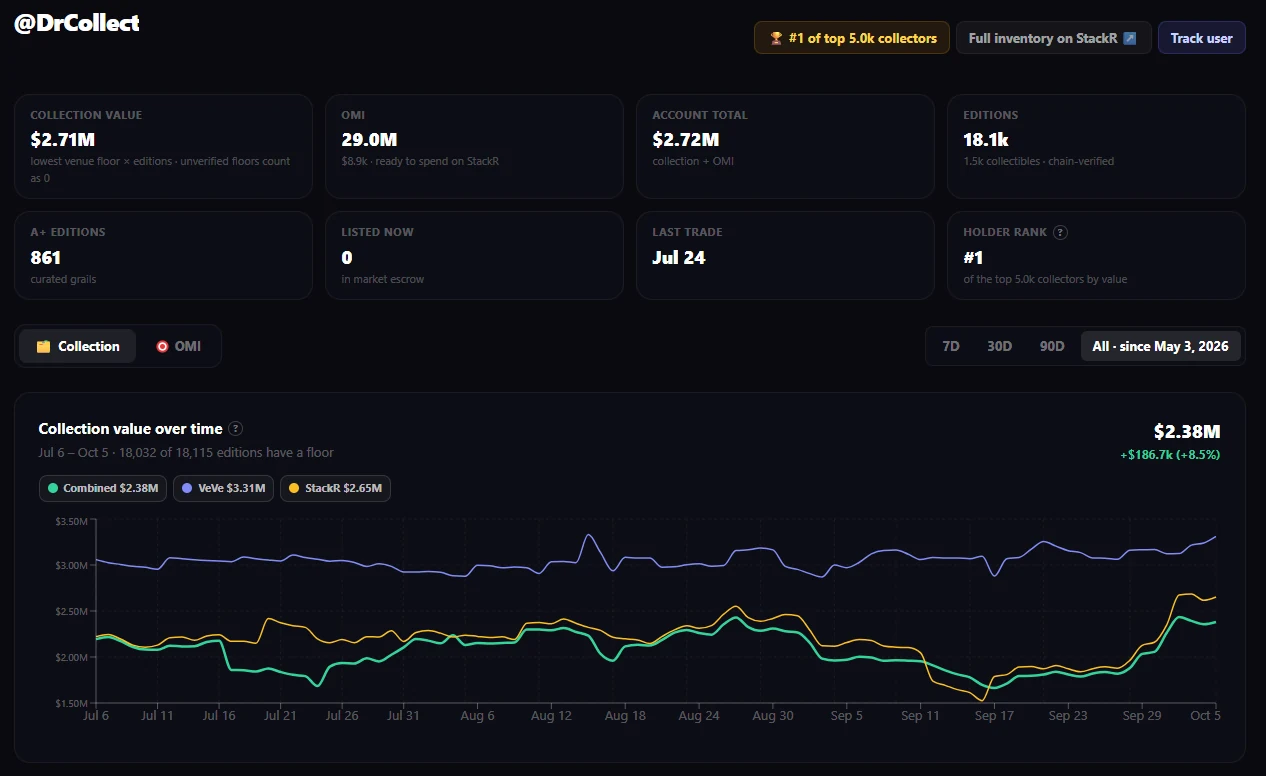The width and height of the screenshot is (1266, 776).
Task: Switch to the OMI tab
Action: pyautogui.click(x=178, y=346)
